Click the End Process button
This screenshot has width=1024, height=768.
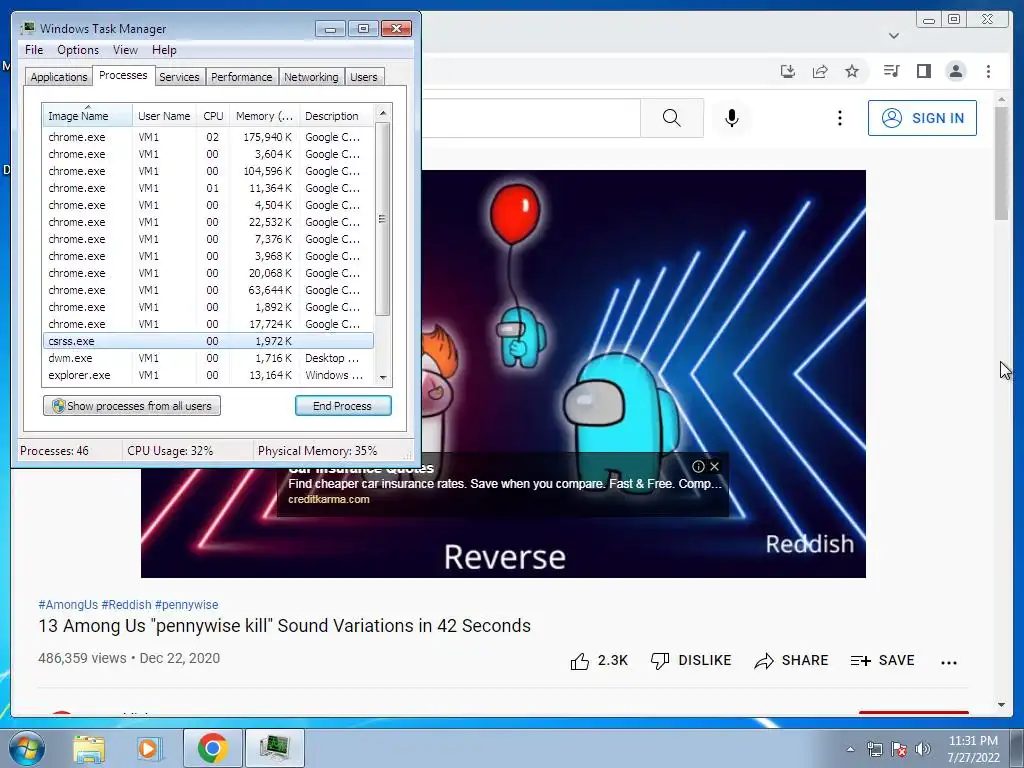(343, 406)
